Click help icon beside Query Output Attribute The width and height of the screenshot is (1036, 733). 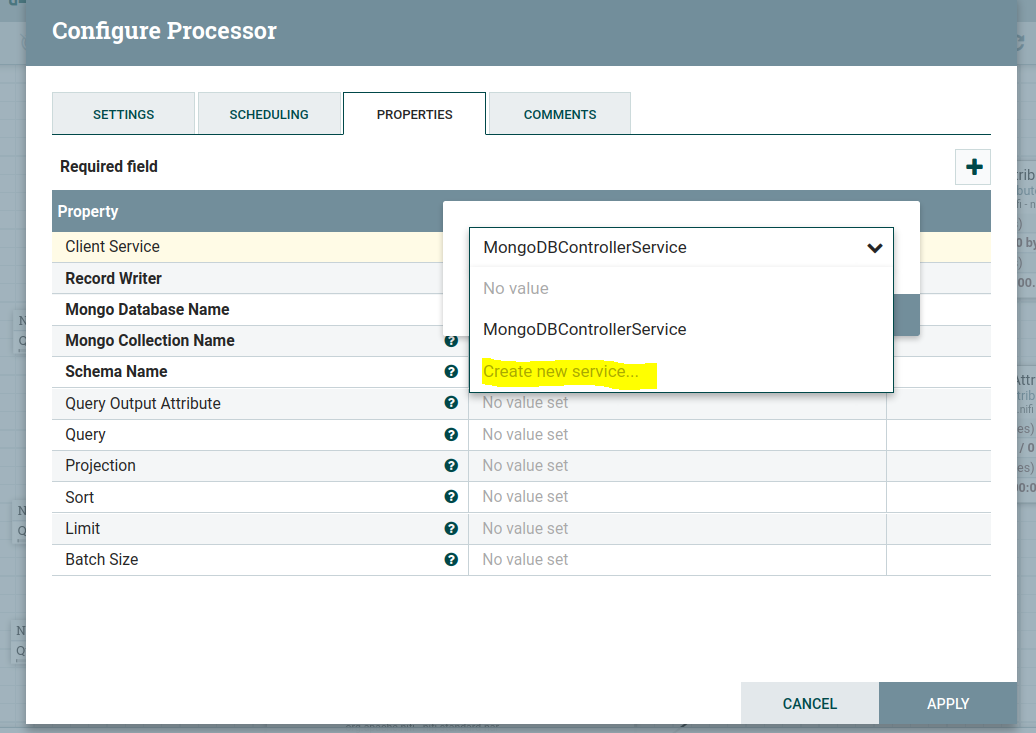pos(451,403)
